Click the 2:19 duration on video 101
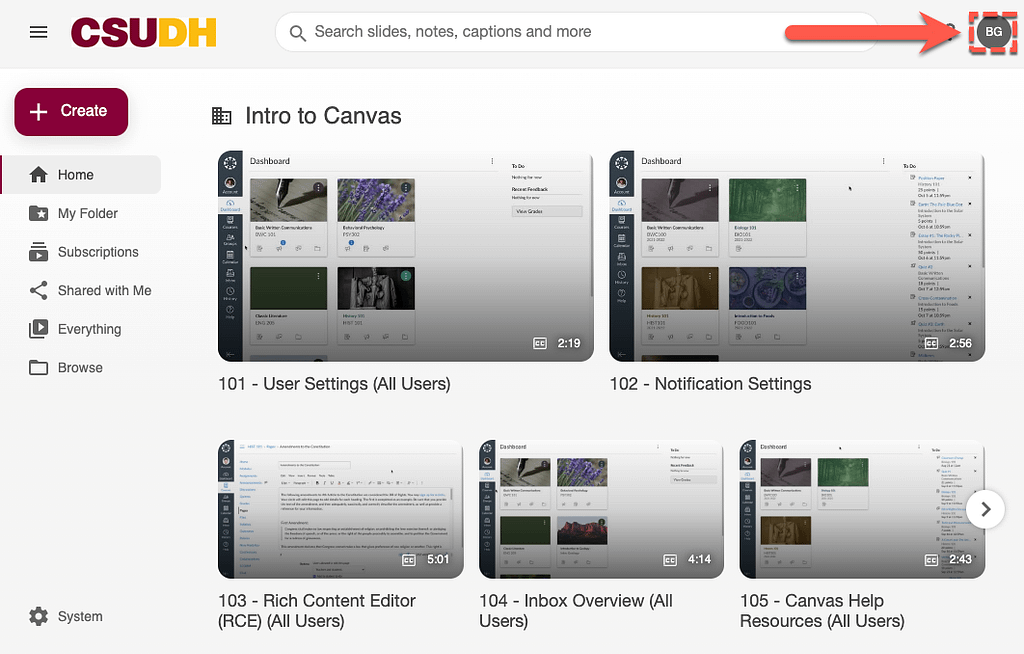The height and width of the screenshot is (654, 1024). point(569,344)
